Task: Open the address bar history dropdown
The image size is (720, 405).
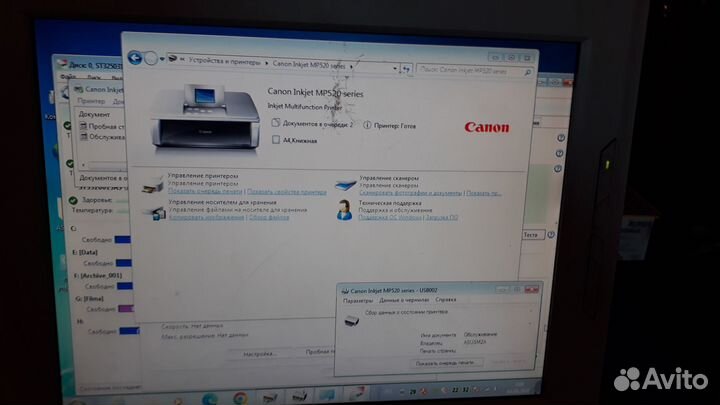Action: 395,68
